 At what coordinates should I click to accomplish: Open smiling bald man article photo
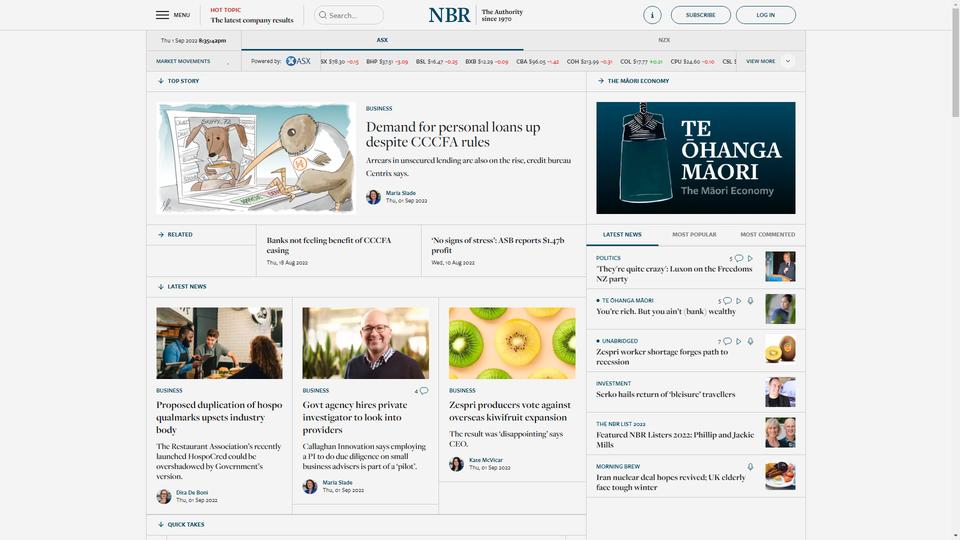tap(366, 343)
